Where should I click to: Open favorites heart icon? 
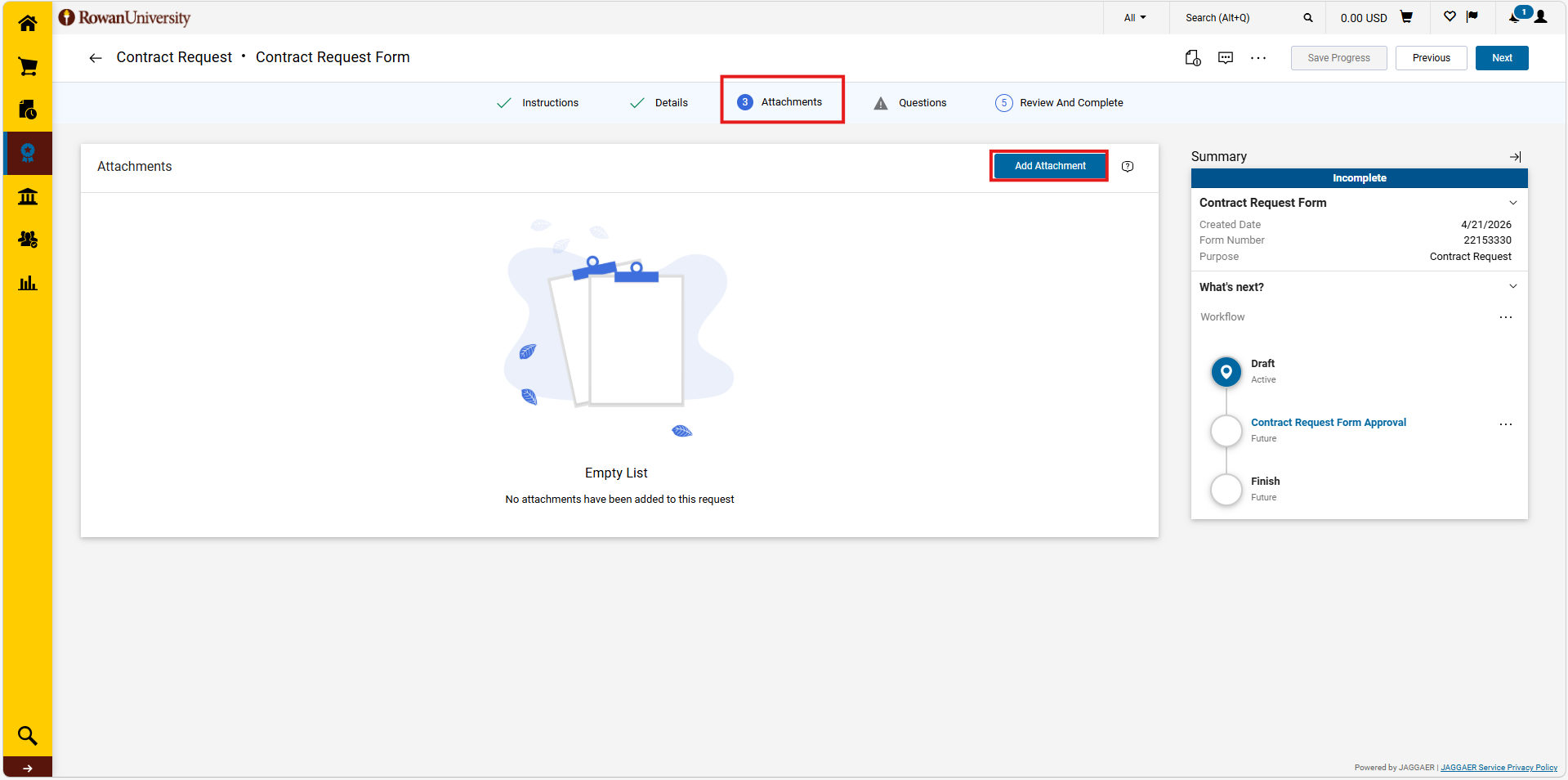tap(1450, 16)
